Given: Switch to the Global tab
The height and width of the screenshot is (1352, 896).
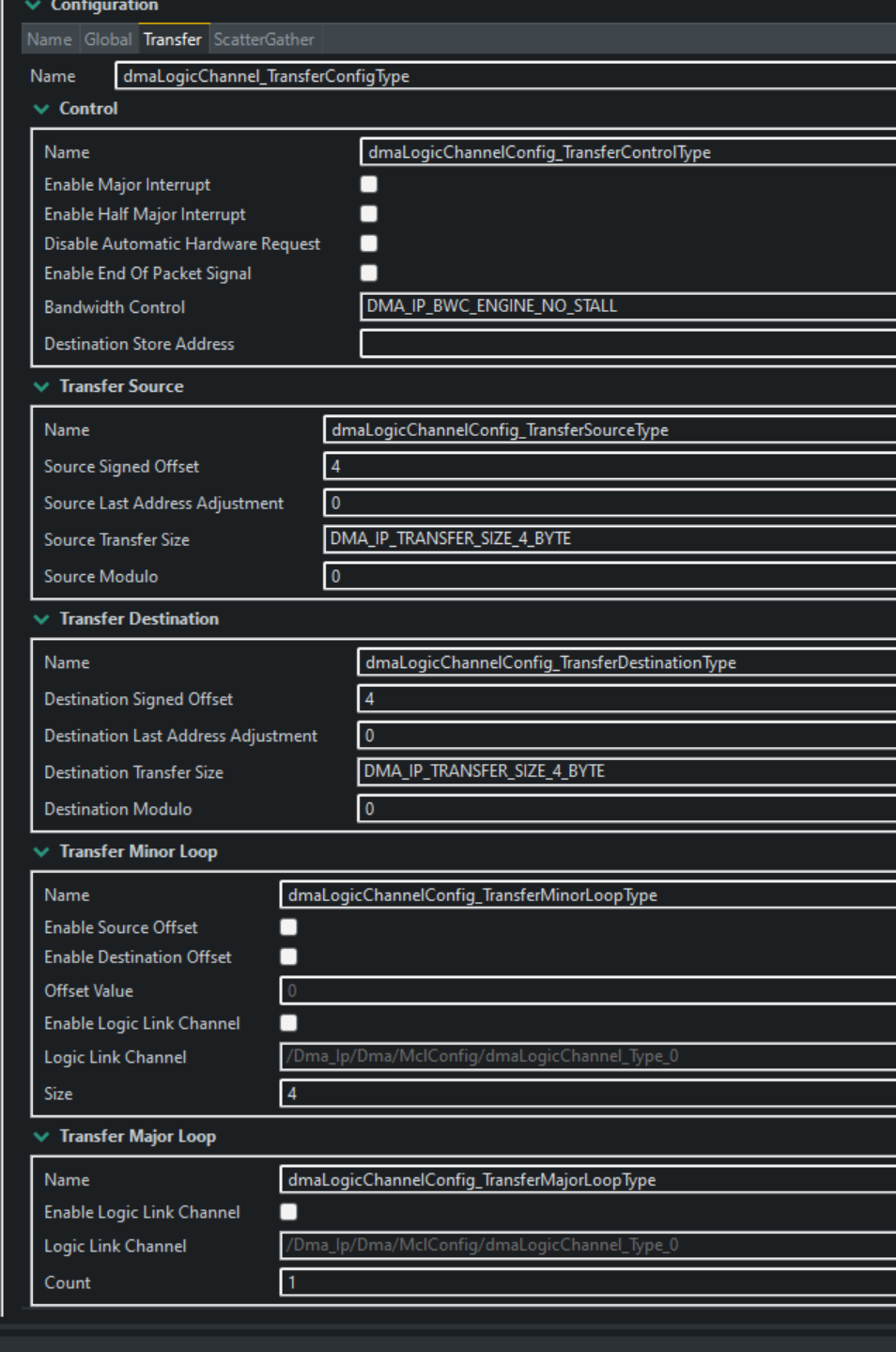Looking at the screenshot, I should tap(110, 39).
